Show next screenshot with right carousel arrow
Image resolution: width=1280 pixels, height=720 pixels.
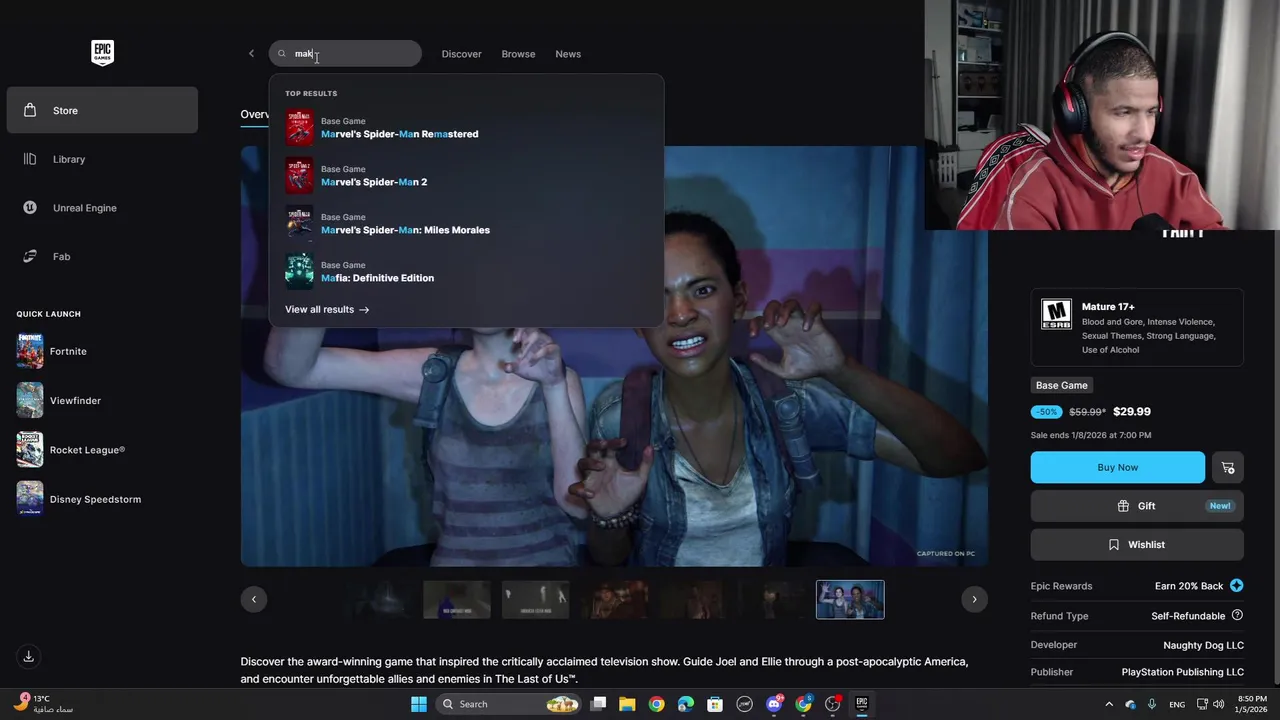(x=975, y=599)
